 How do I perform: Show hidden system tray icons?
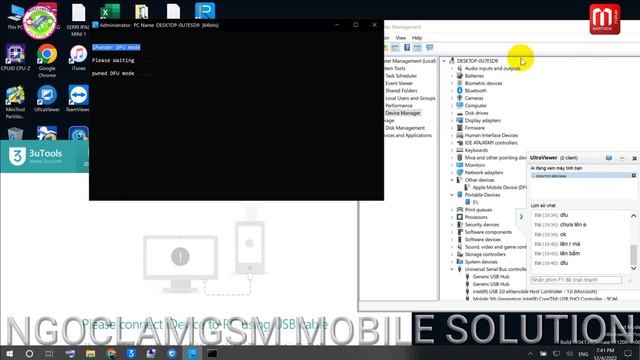[x=530, y=353]
